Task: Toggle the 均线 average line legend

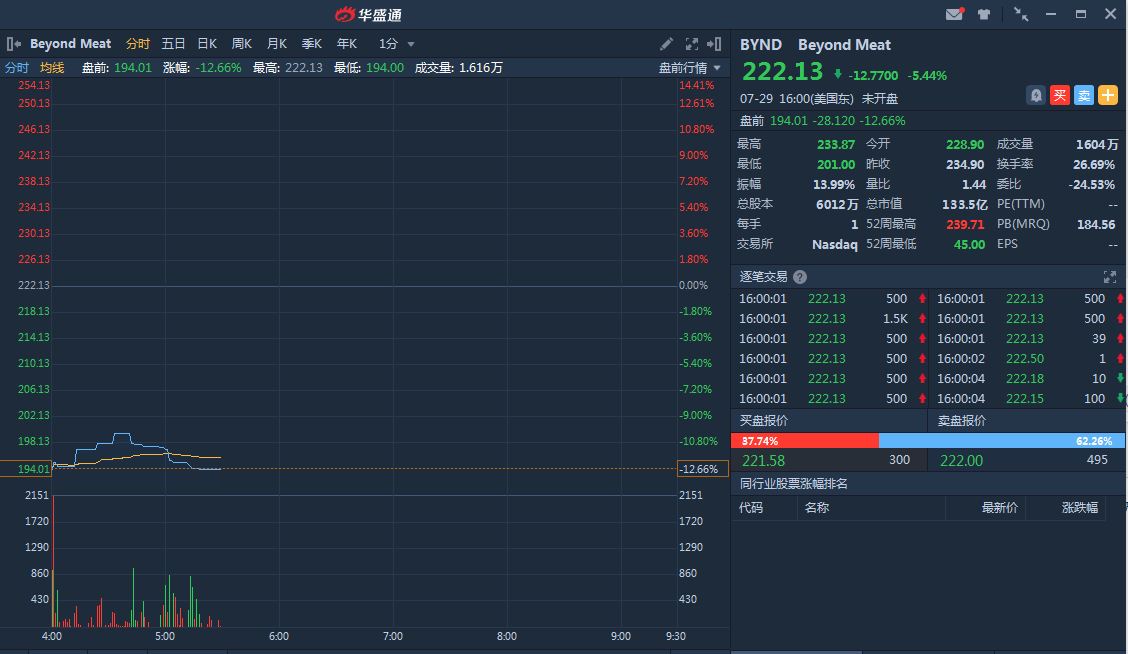Action: coord(52,68)
